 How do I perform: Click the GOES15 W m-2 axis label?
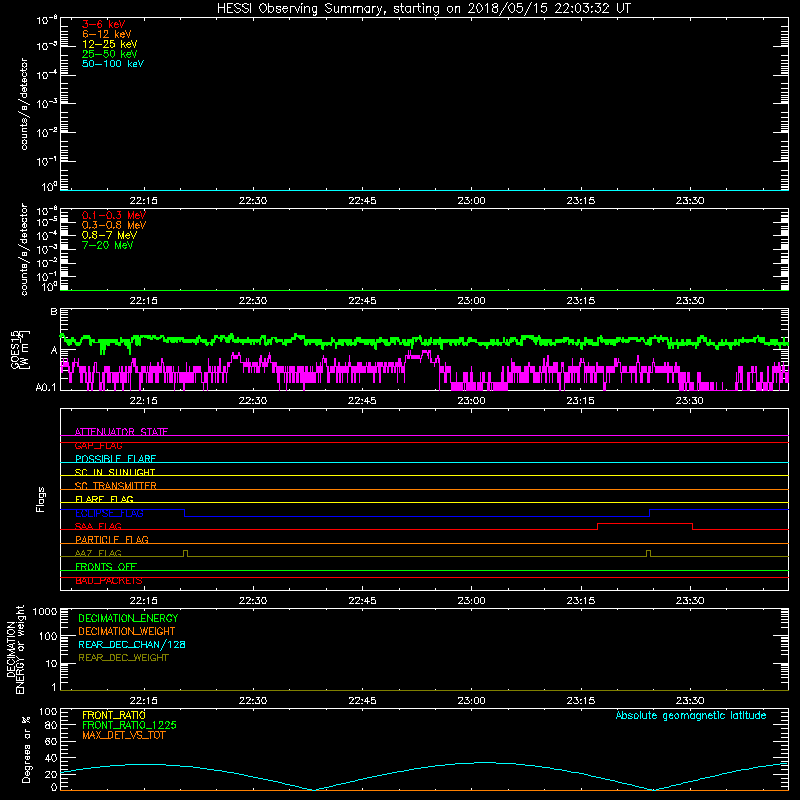click(x=20, y=349)
